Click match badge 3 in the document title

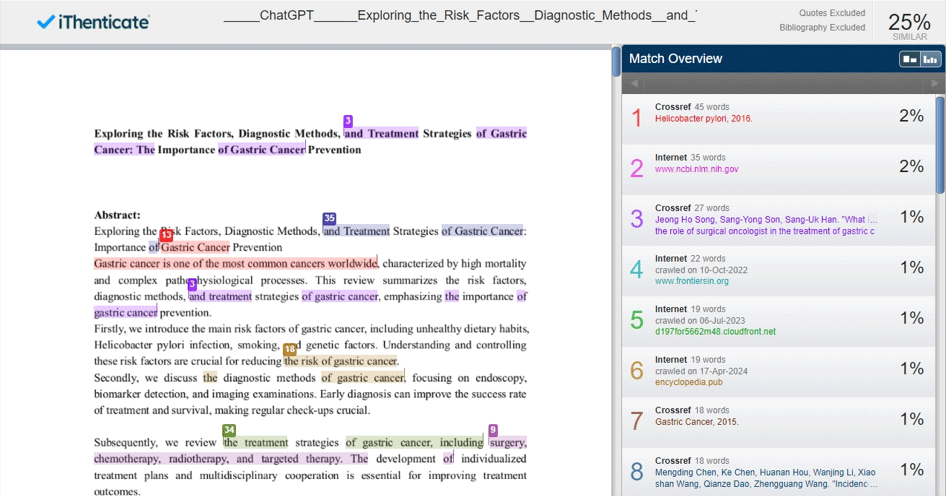(348, 121)
